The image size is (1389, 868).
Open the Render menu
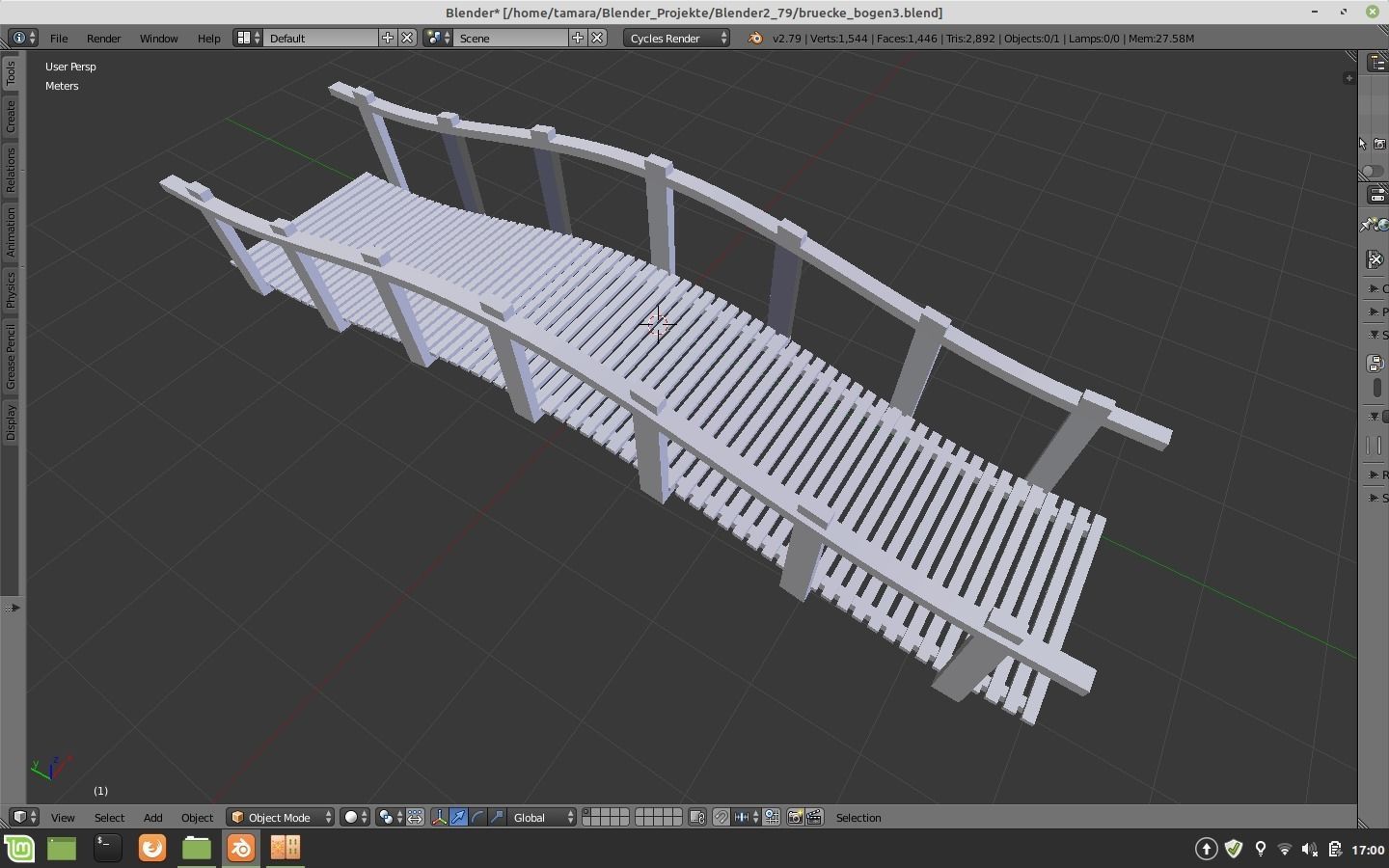pos(103,38)
